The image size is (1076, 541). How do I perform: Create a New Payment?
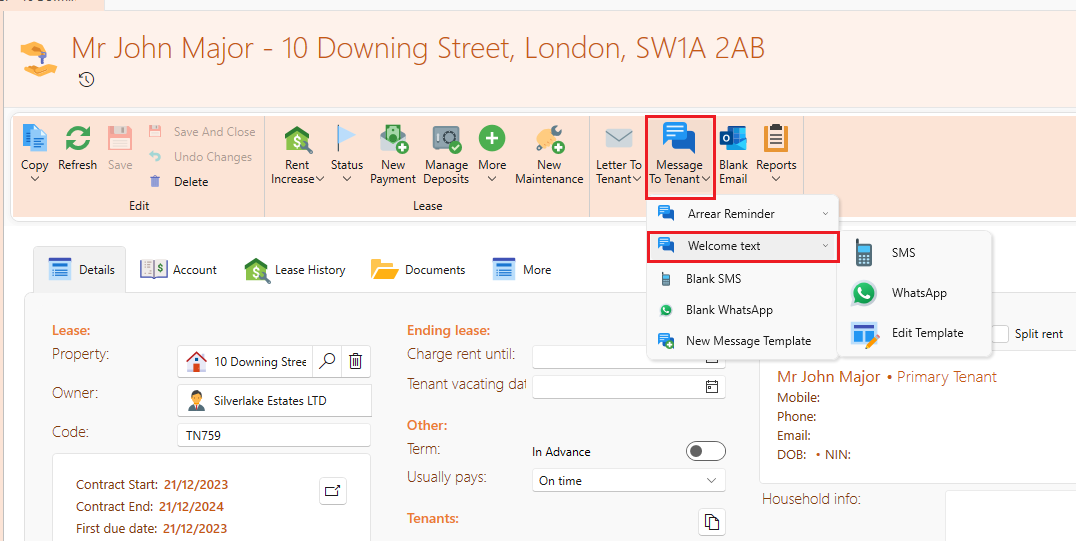[393, 155]
